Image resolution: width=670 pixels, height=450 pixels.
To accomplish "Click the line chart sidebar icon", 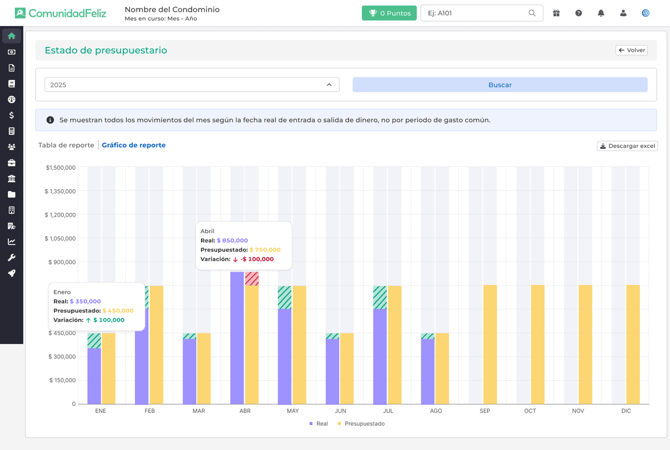I will 11,242.
